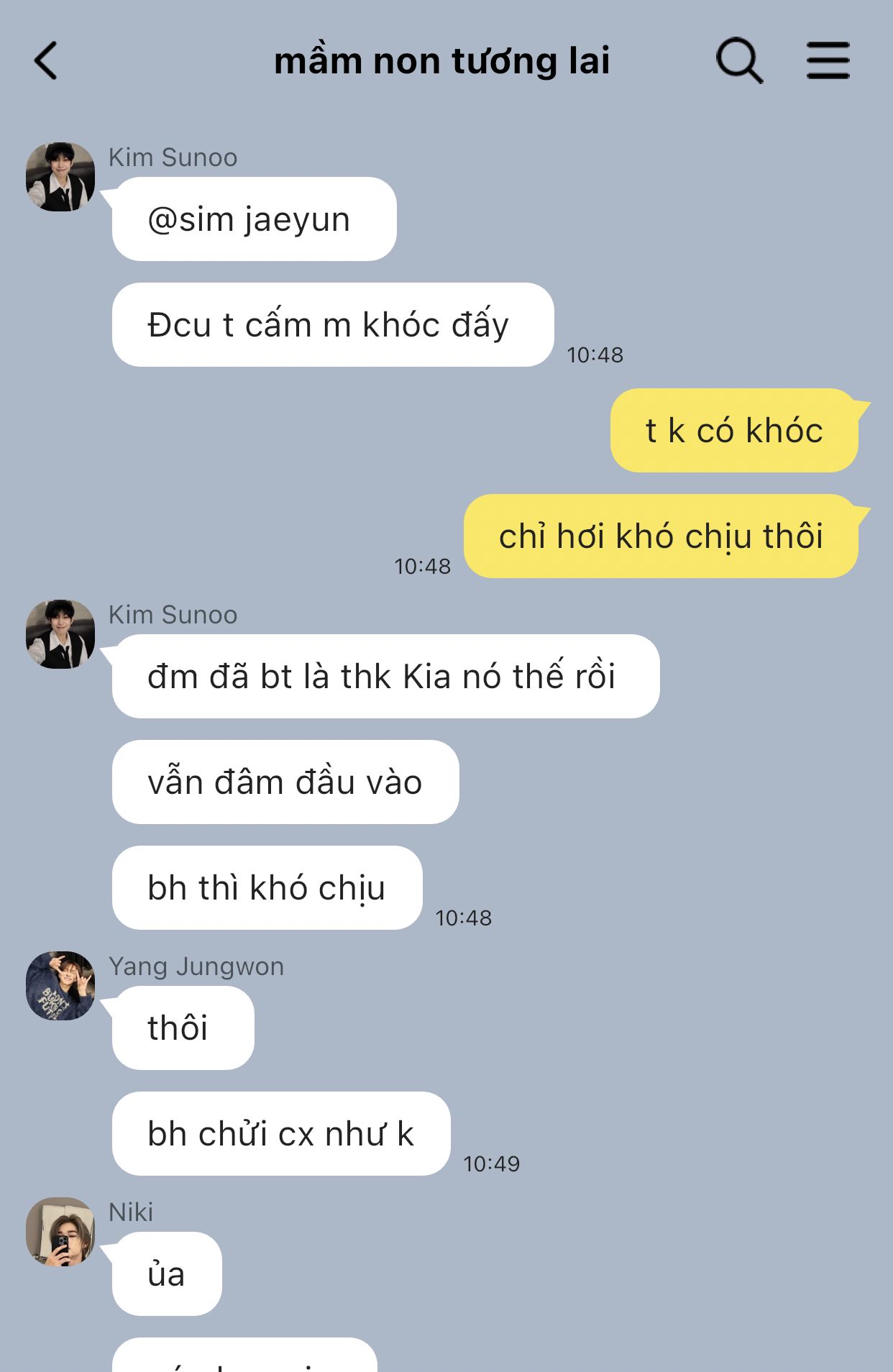Screen dimensions: 893x1372
Task: Tap message 'bh thì khó chịu'
Action: tap(267, 888)
